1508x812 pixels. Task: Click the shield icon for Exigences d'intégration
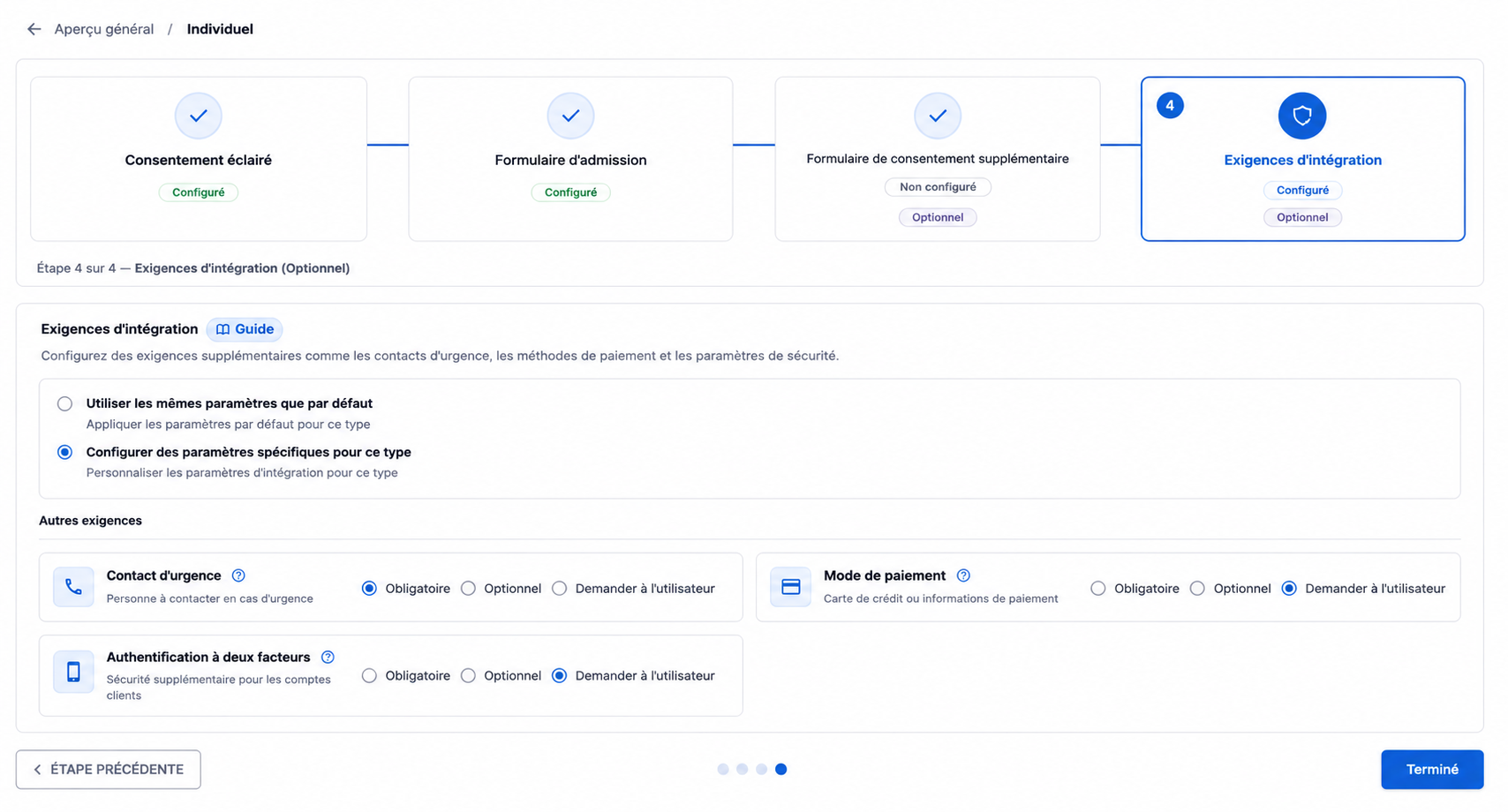coord(1302,116)
